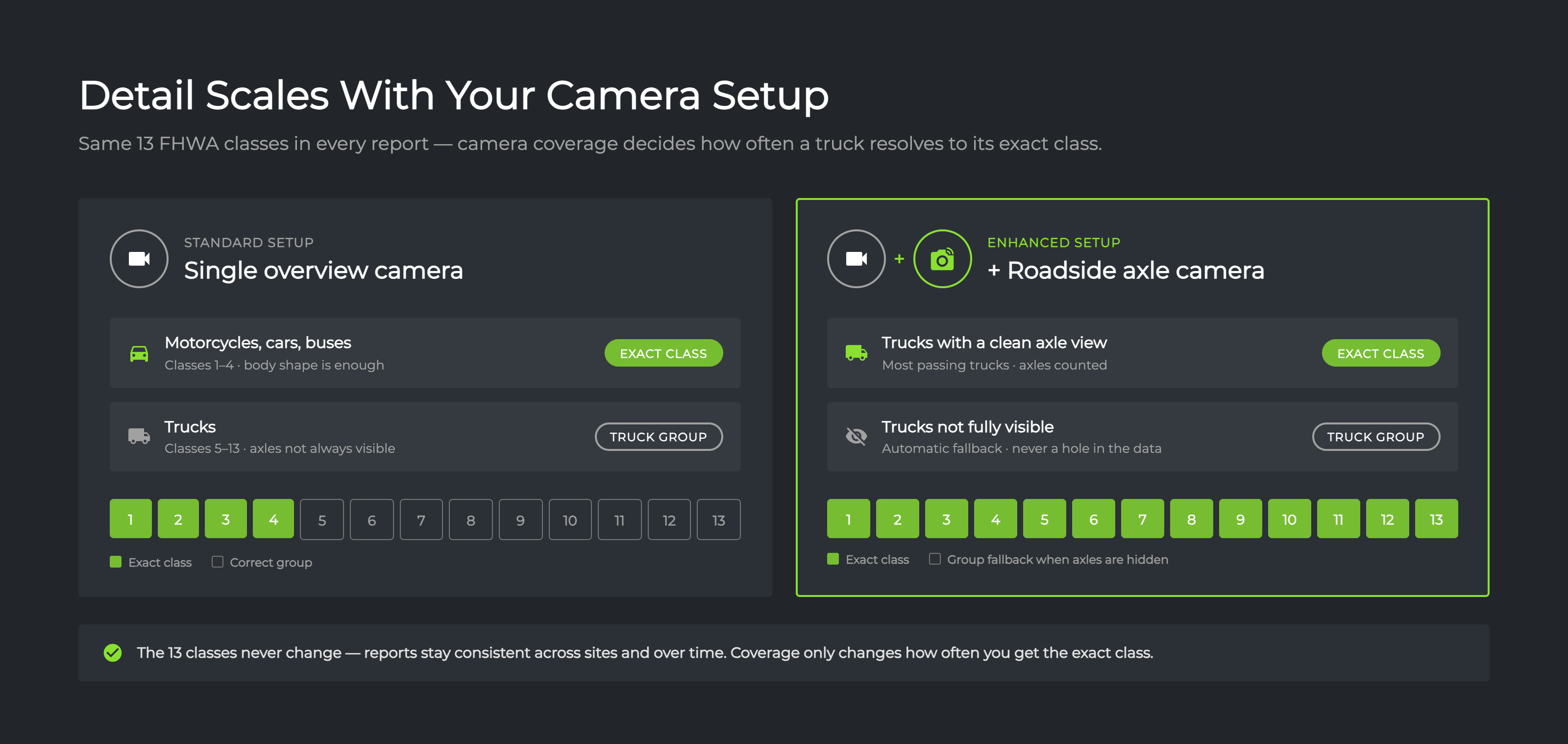1568x744 pixels.
Task: Click the 'ENHANCED SETUP' label
Action: coord(1053,242)
